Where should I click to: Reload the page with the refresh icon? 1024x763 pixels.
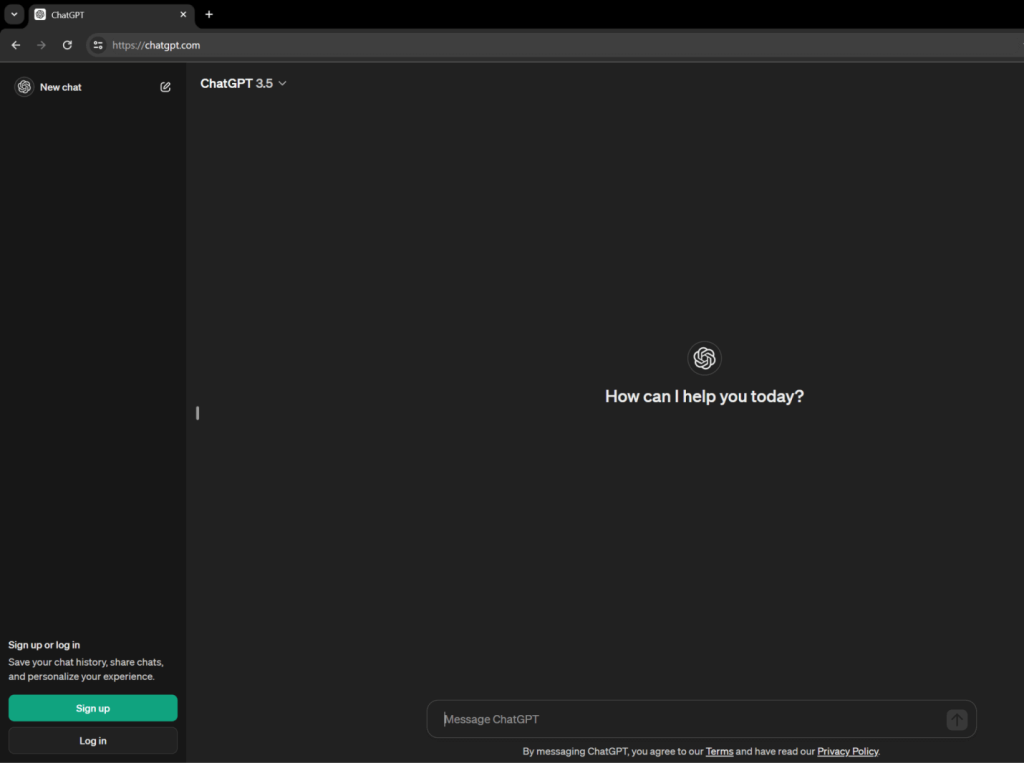pos(67,45)
